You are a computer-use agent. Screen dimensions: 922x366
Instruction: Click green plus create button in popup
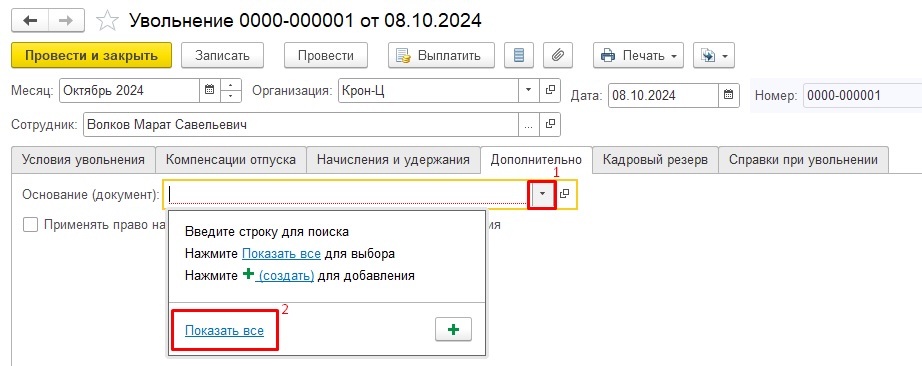(x=453, y=330)
